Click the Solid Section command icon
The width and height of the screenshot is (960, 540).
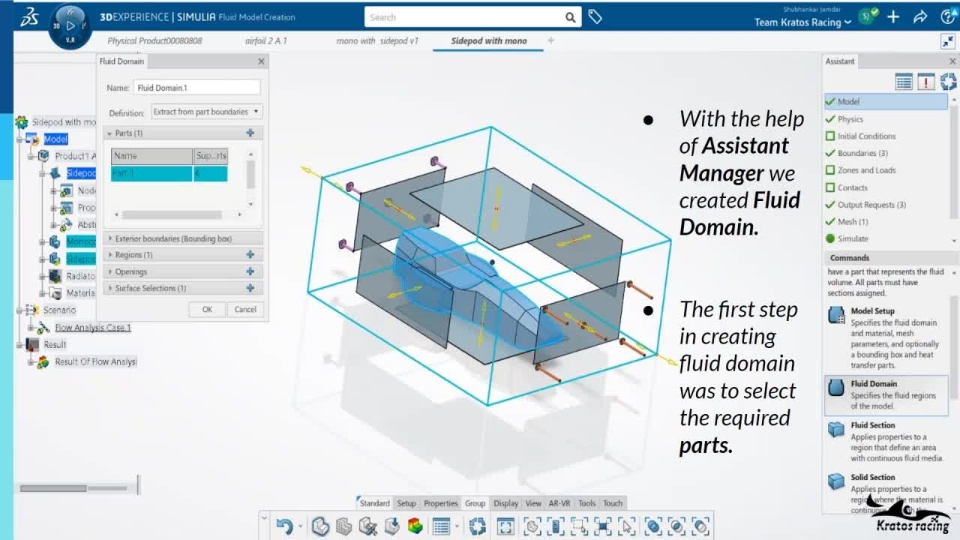836,481
